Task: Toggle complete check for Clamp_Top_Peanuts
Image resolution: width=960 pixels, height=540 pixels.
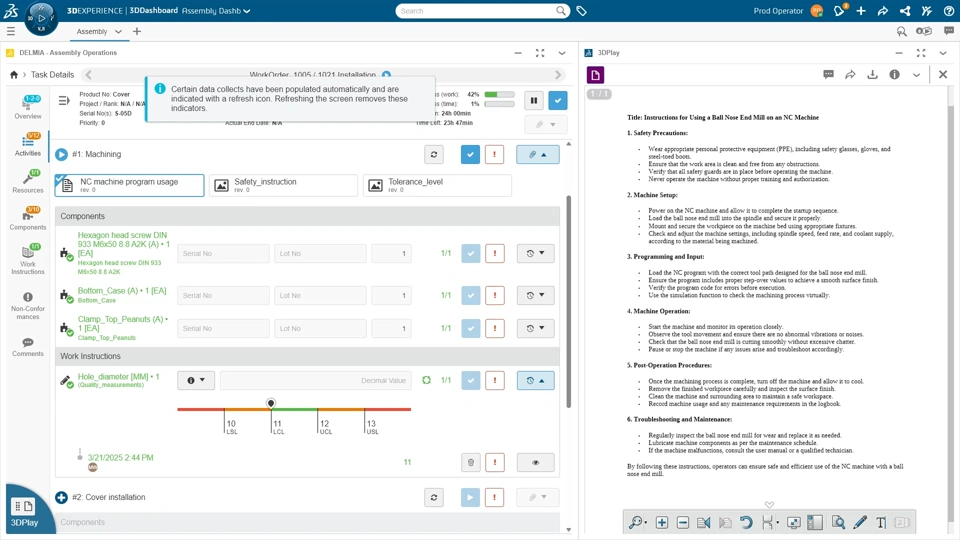Action: [x=471, y=328]
